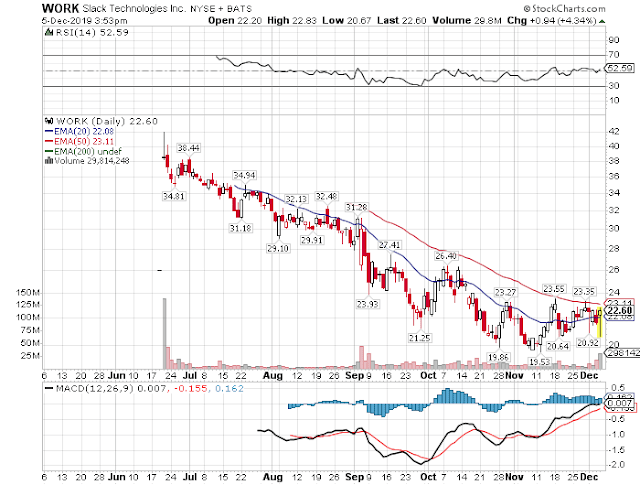Click the WORK (Daily) 22.60 legend
The image size is (640, 485).
click(107, 121)
